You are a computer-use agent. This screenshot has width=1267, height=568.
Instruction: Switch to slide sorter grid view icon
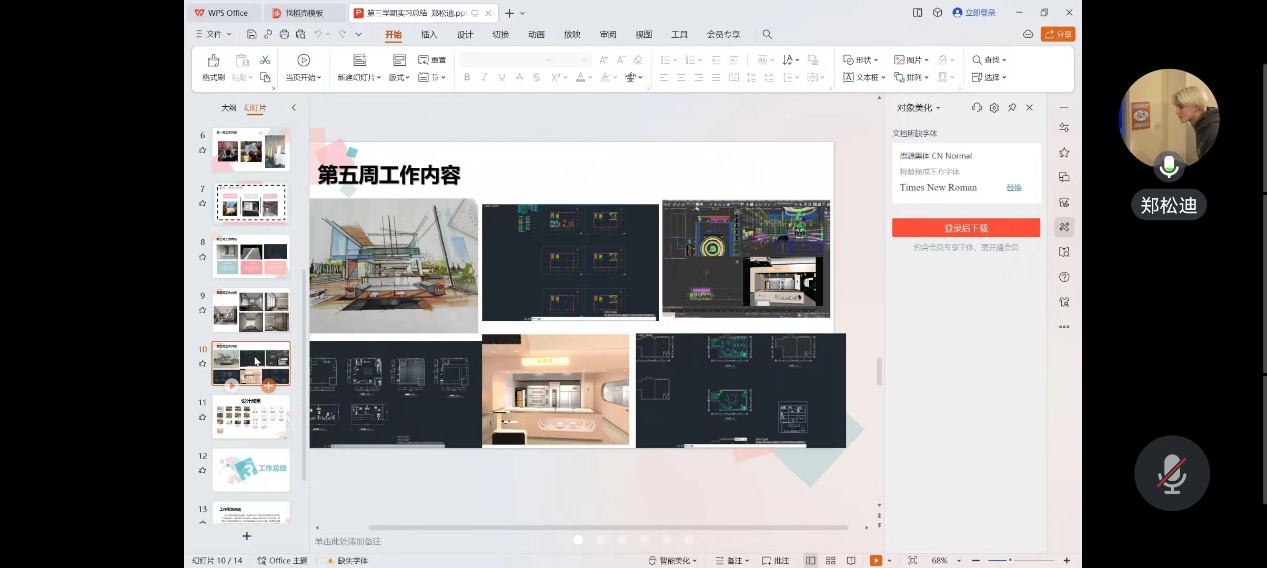pyautogui.click(x=831, y=561)
